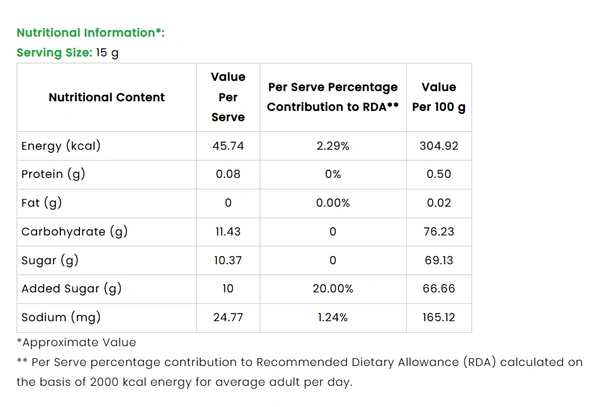Click the Fat (g) row label

coord(41,203)
